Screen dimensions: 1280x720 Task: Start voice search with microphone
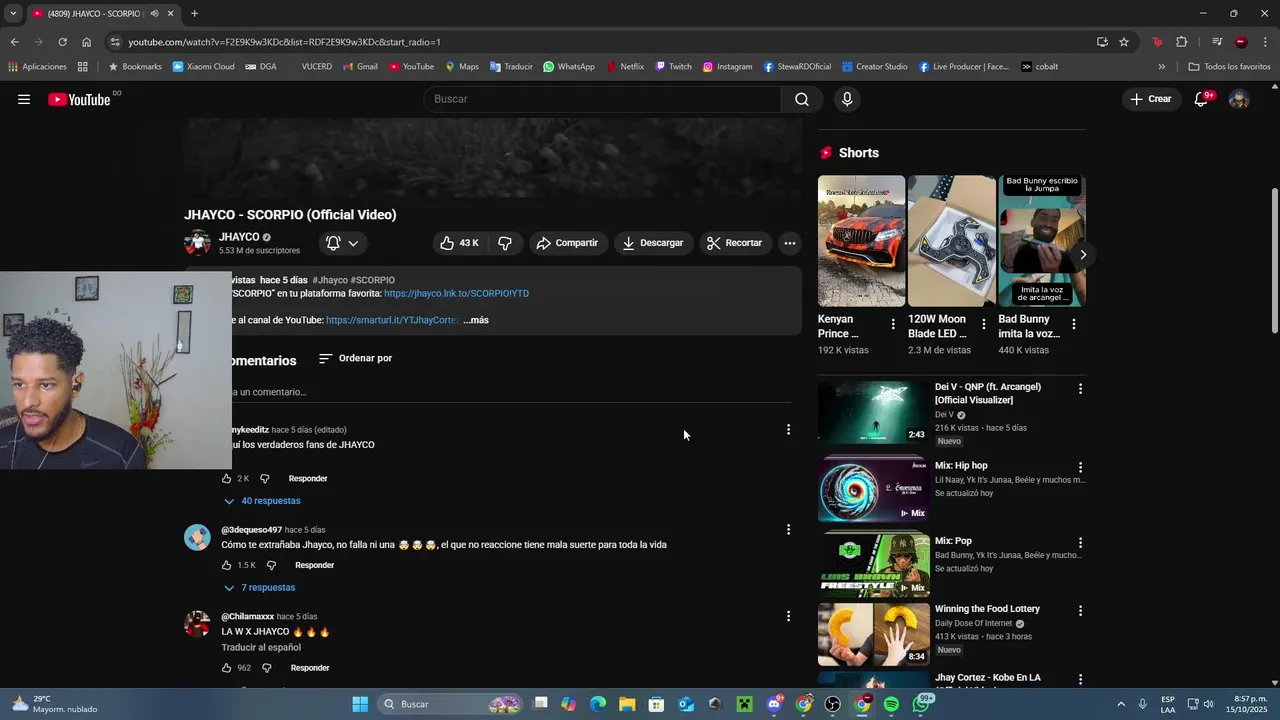click(847, 99)
